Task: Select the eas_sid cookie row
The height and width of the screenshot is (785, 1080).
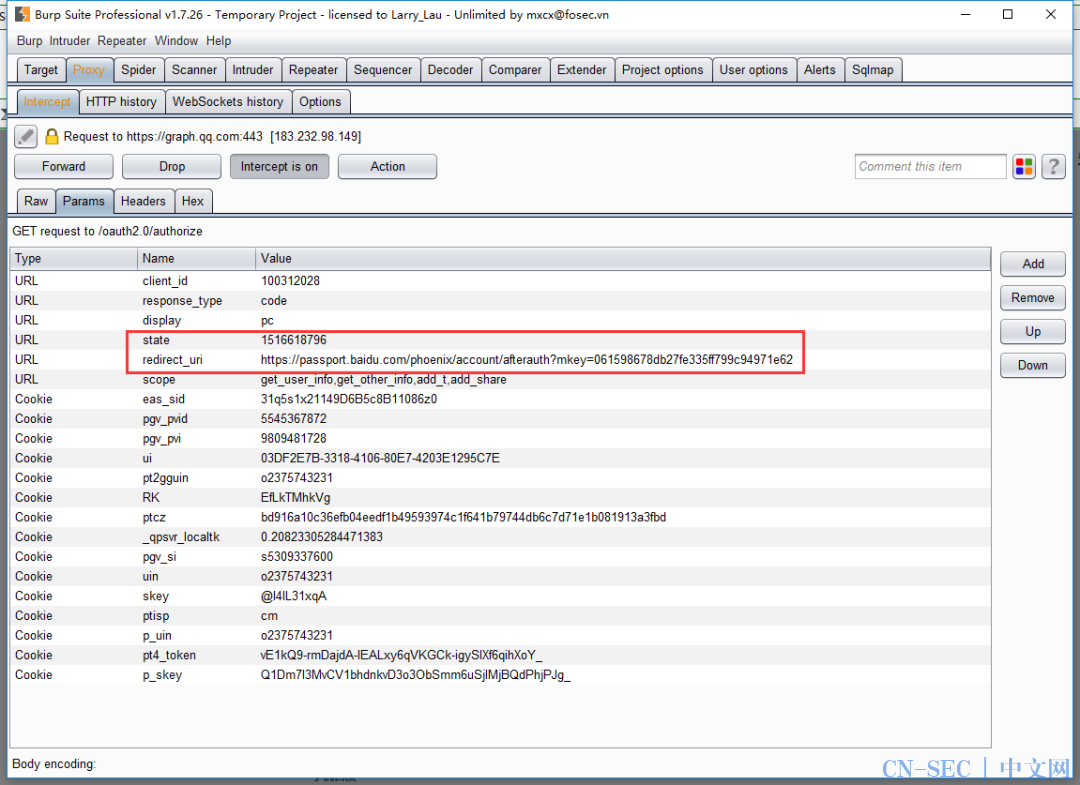Action: pyautogui.click(x=501, y=399)
